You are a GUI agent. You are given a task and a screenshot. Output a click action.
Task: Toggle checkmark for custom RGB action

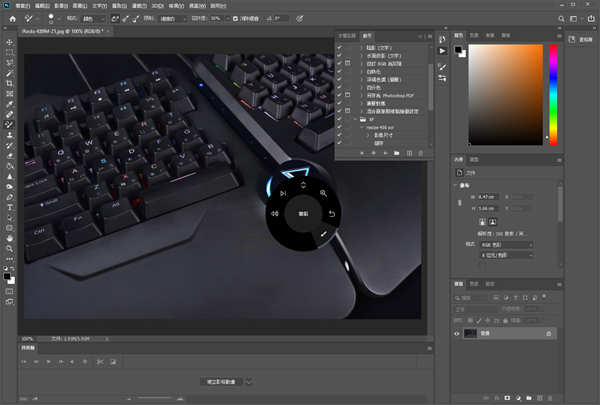tap(339, 63)
